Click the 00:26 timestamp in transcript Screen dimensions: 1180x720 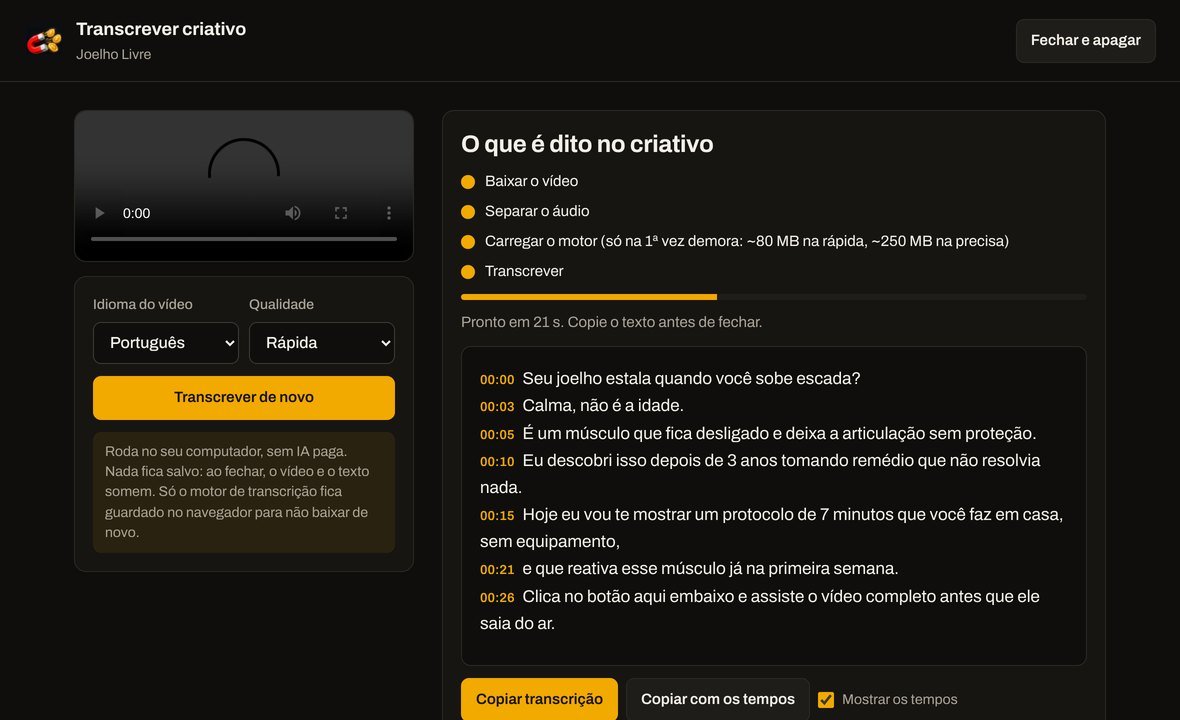point(497,597)
